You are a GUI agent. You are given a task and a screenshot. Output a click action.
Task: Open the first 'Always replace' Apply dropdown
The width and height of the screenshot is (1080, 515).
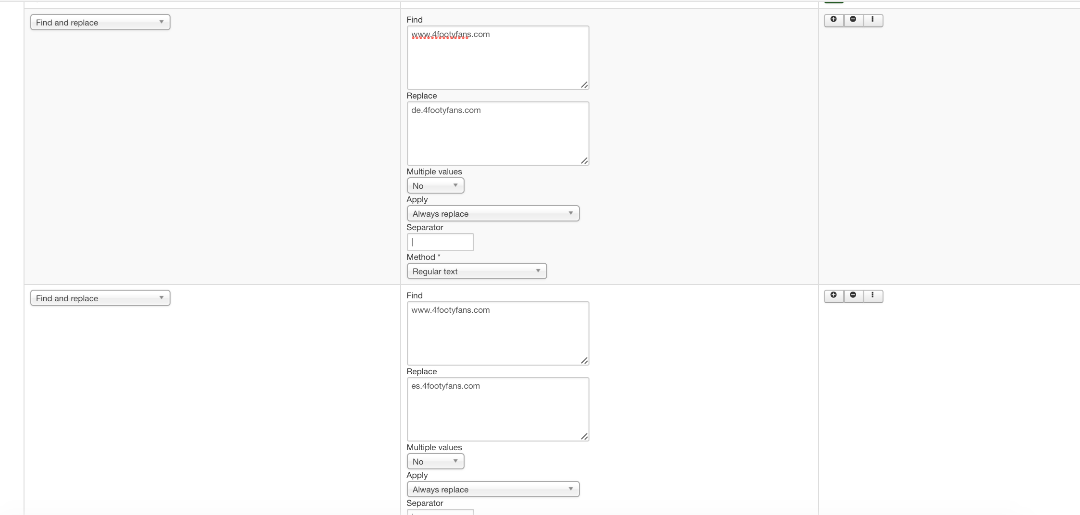[493, 214]
